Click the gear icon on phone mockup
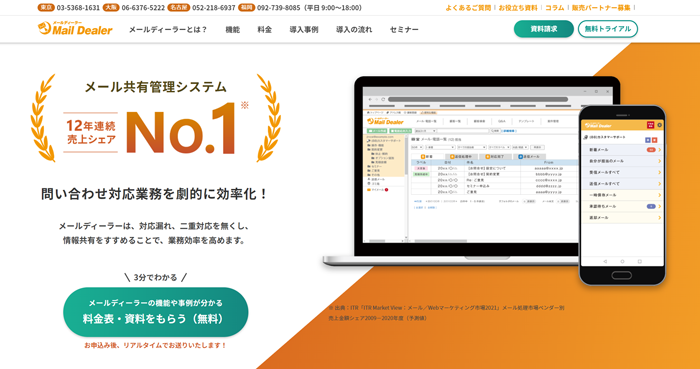Screen dimensions: 700x369 tap(659, 125)
